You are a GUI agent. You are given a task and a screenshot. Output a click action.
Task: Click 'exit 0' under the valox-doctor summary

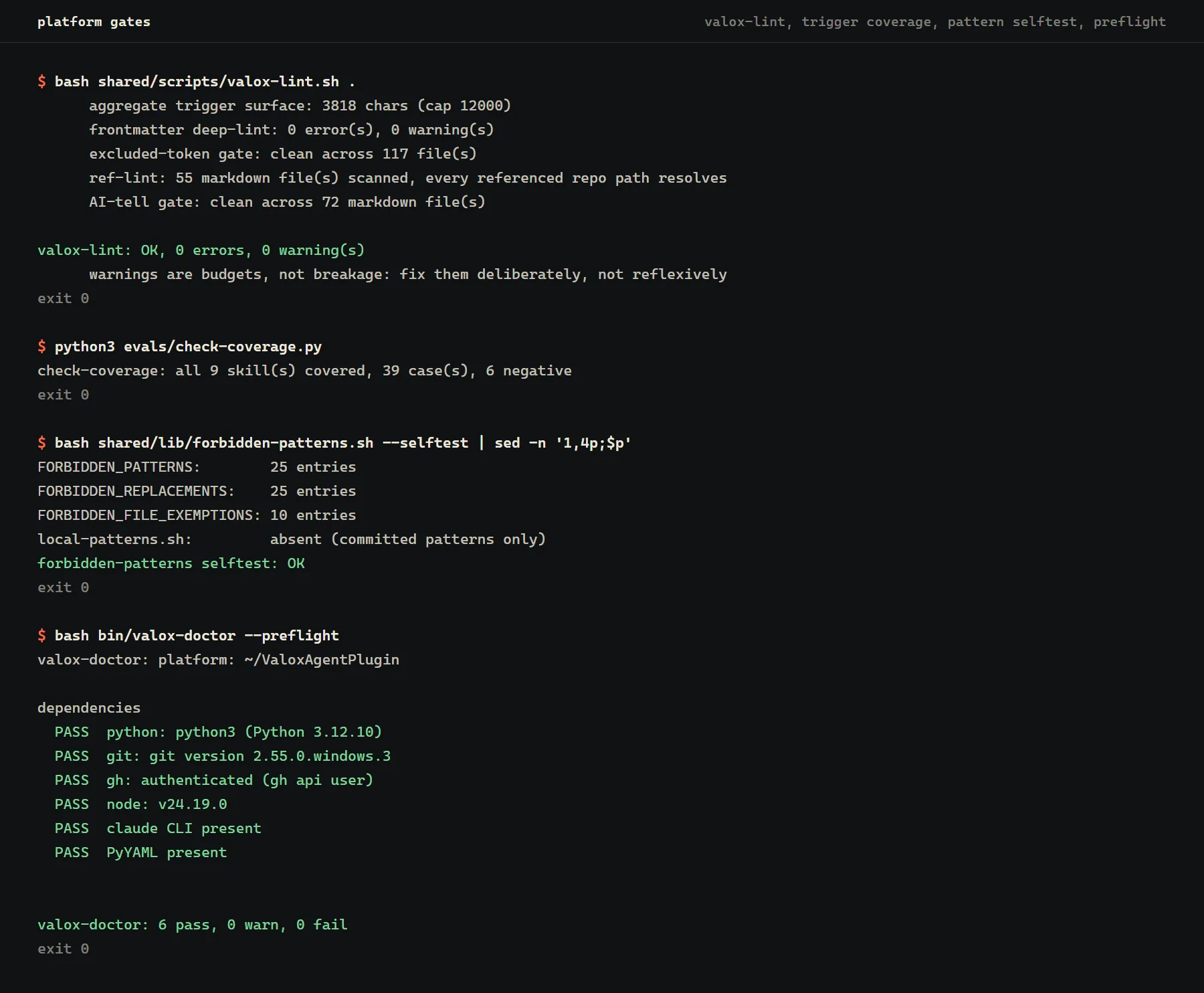click(64, 949)
